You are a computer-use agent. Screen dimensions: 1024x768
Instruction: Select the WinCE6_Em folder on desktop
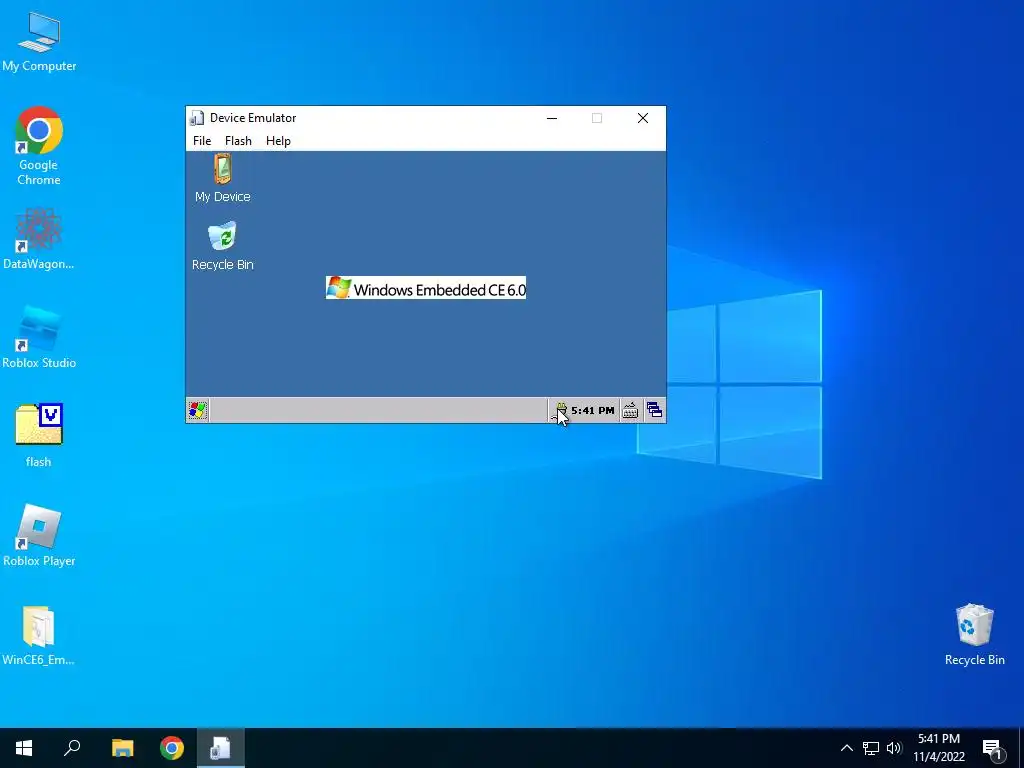39,635
